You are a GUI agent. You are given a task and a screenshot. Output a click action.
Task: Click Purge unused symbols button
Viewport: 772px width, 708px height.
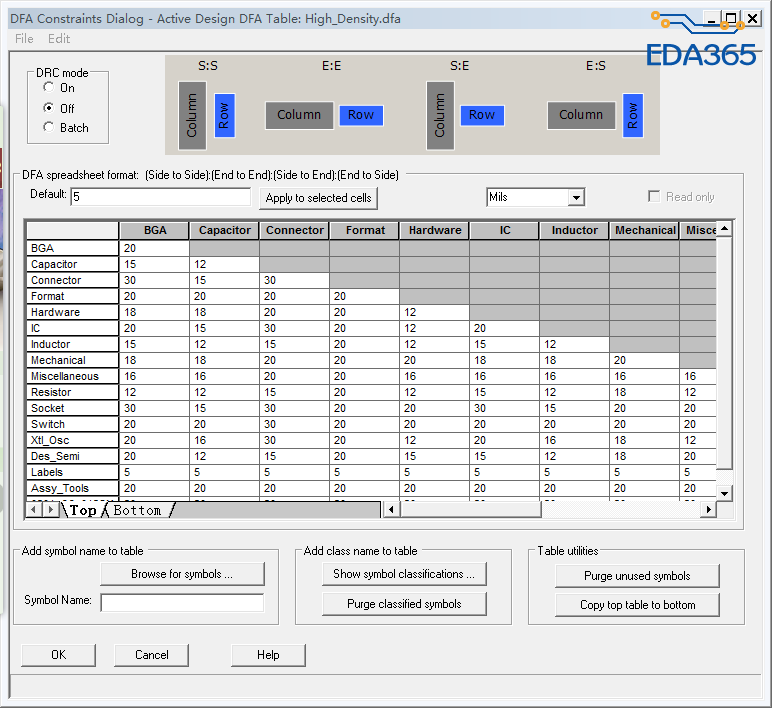pyautogui.click(x=637, y=576)
